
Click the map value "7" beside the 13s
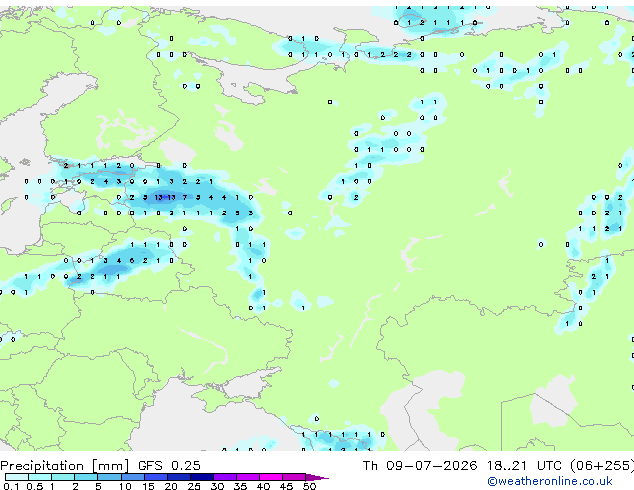coord(185,197)
